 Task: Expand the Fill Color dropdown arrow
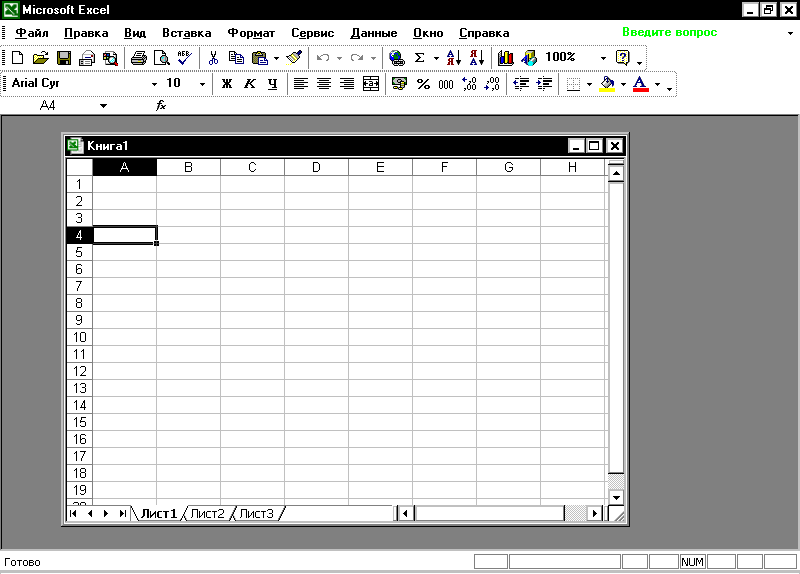point(623,84)
